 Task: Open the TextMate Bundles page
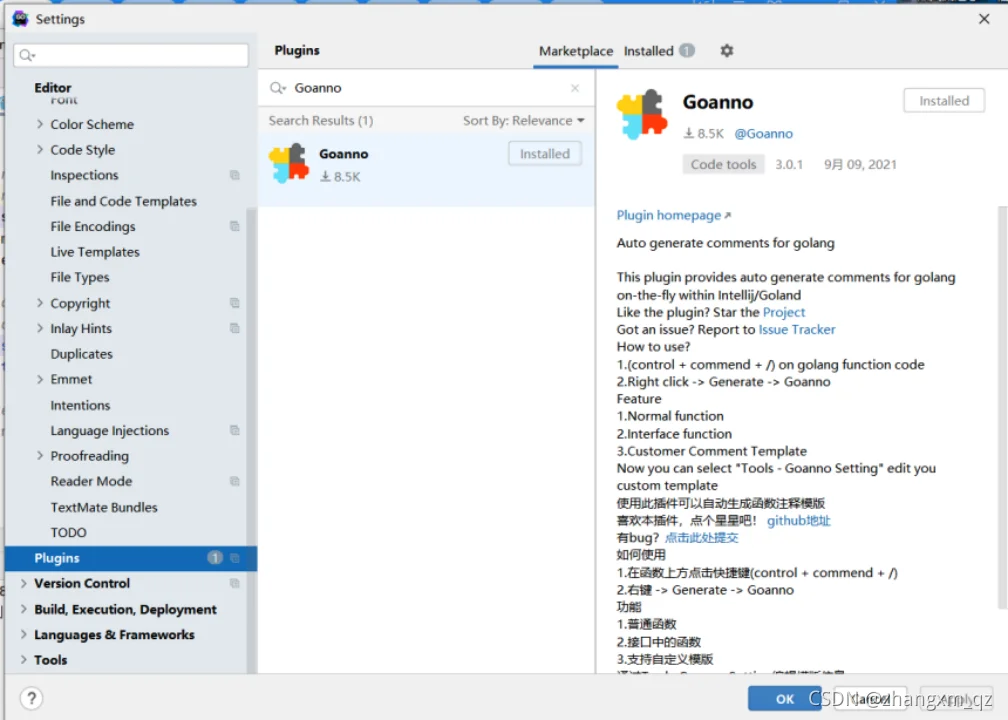point(104,507)
